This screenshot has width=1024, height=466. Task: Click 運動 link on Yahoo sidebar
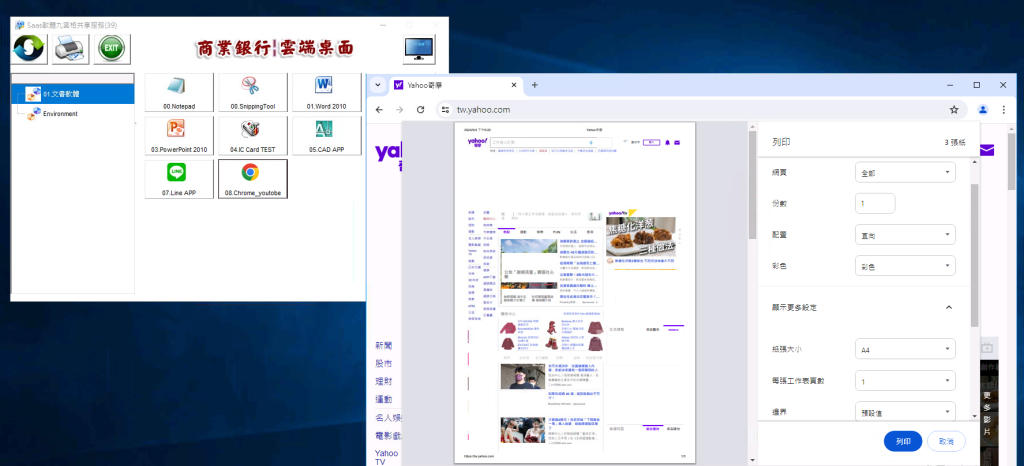[x=384, y=399]
